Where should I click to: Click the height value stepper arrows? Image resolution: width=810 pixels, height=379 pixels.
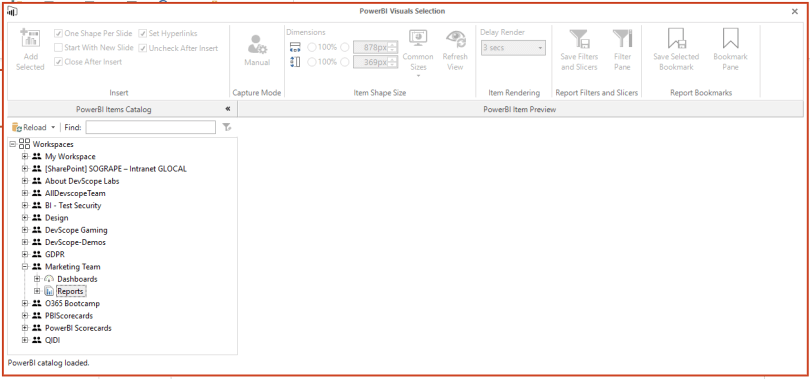(x=393, y=62)
